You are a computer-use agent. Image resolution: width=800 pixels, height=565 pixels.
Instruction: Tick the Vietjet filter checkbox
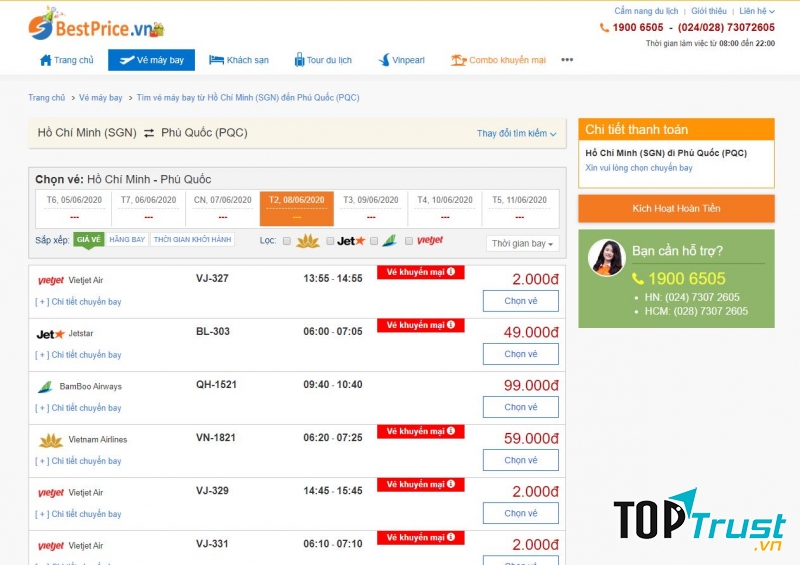point(409,241)
